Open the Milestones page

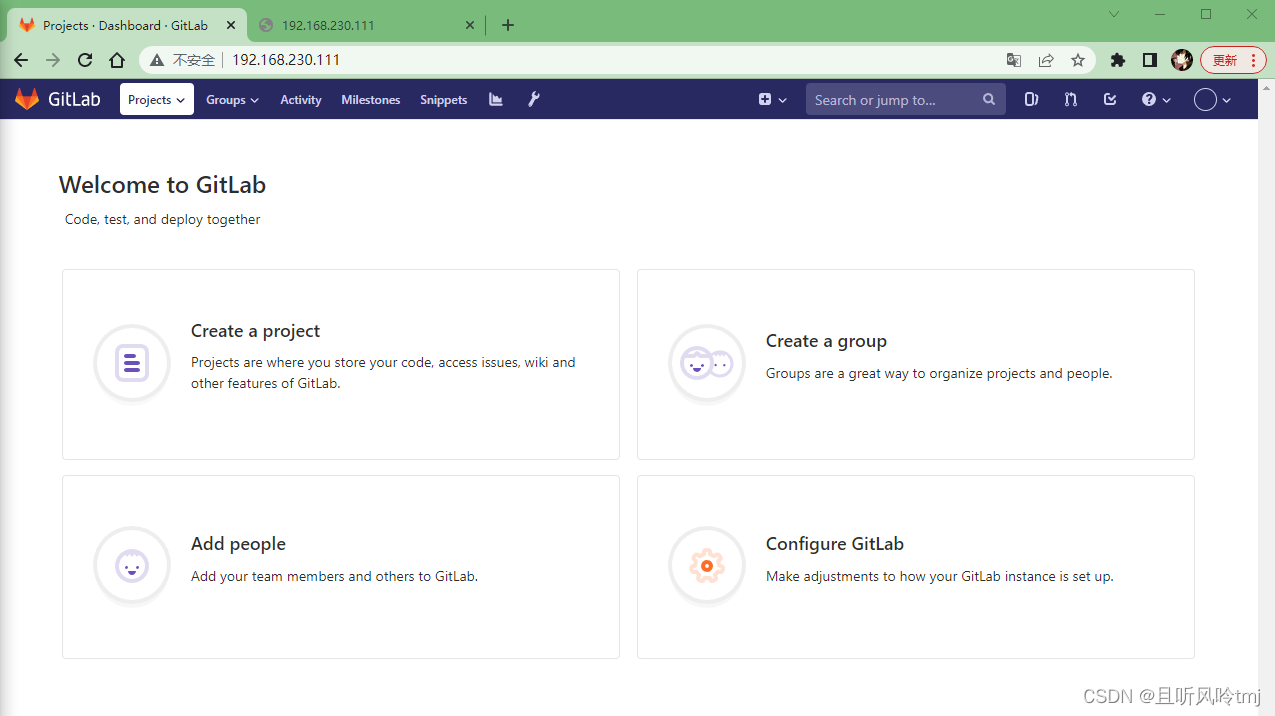pos(371,100)
